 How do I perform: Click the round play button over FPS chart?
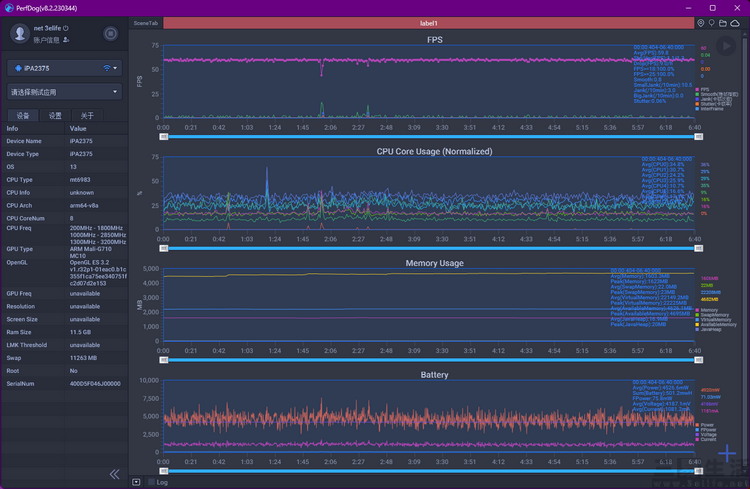(x=726, y=46)
